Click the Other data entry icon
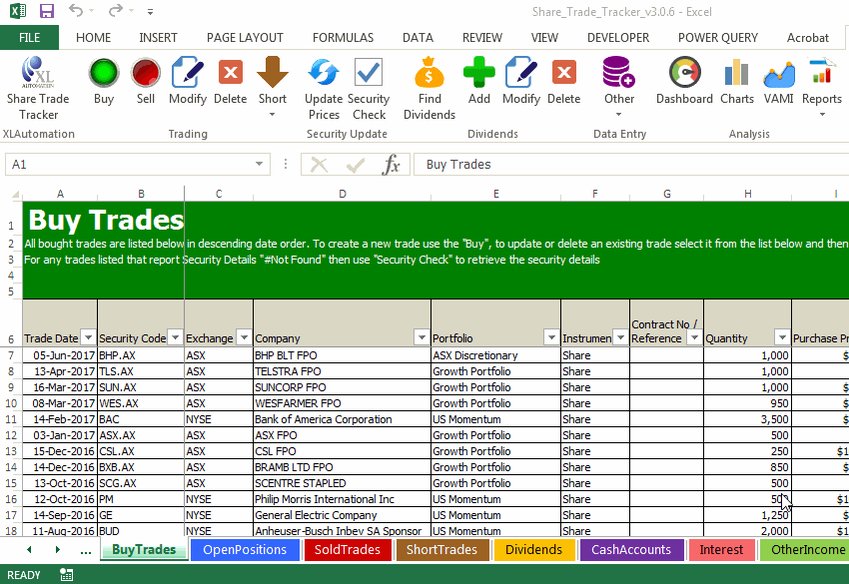Viewport: 849px width, 584px height. [x=618, y=72]
